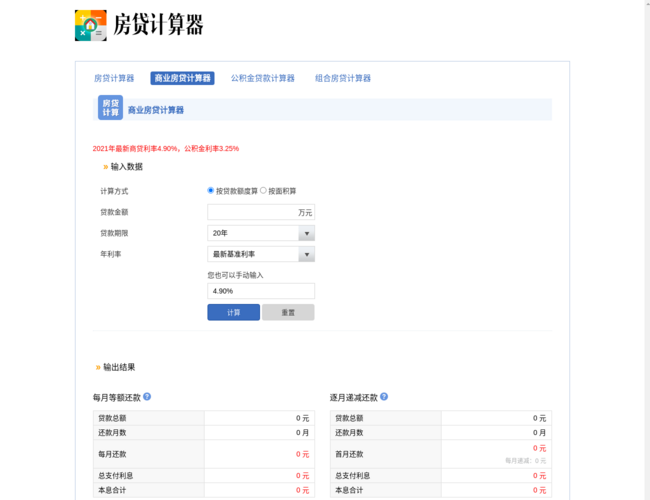Screen dimensions: 650x500
Task: Switch to 房贷计算器 tab
Action: 114,78
